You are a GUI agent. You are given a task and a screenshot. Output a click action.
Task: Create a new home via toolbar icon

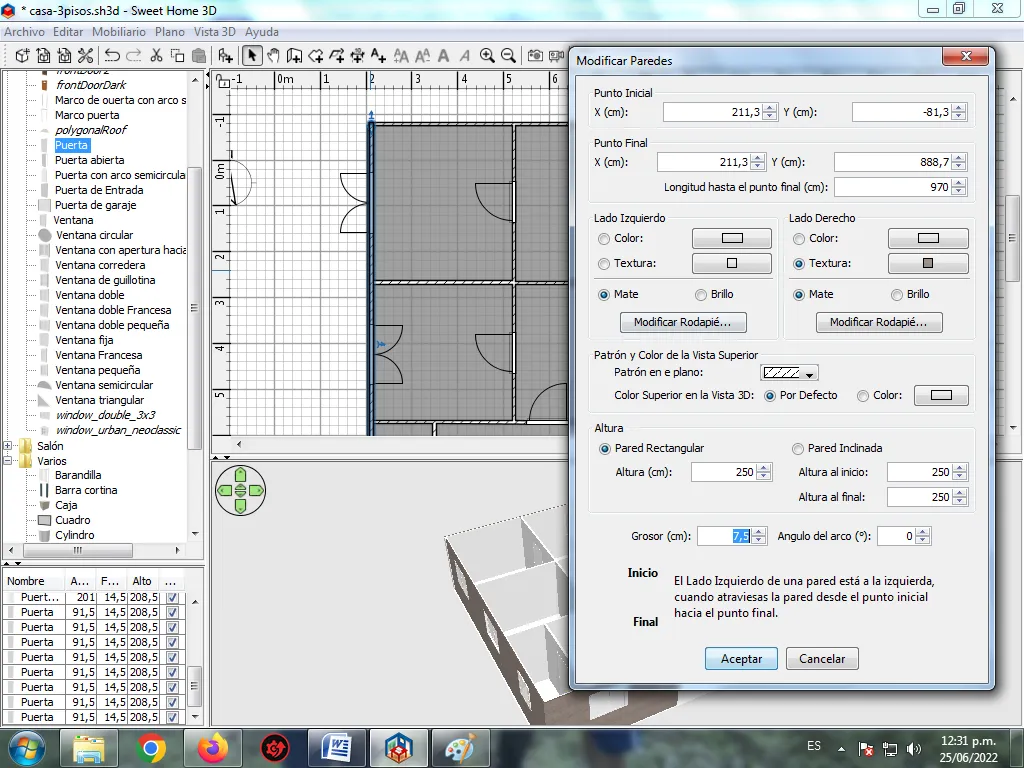point(23,56)
